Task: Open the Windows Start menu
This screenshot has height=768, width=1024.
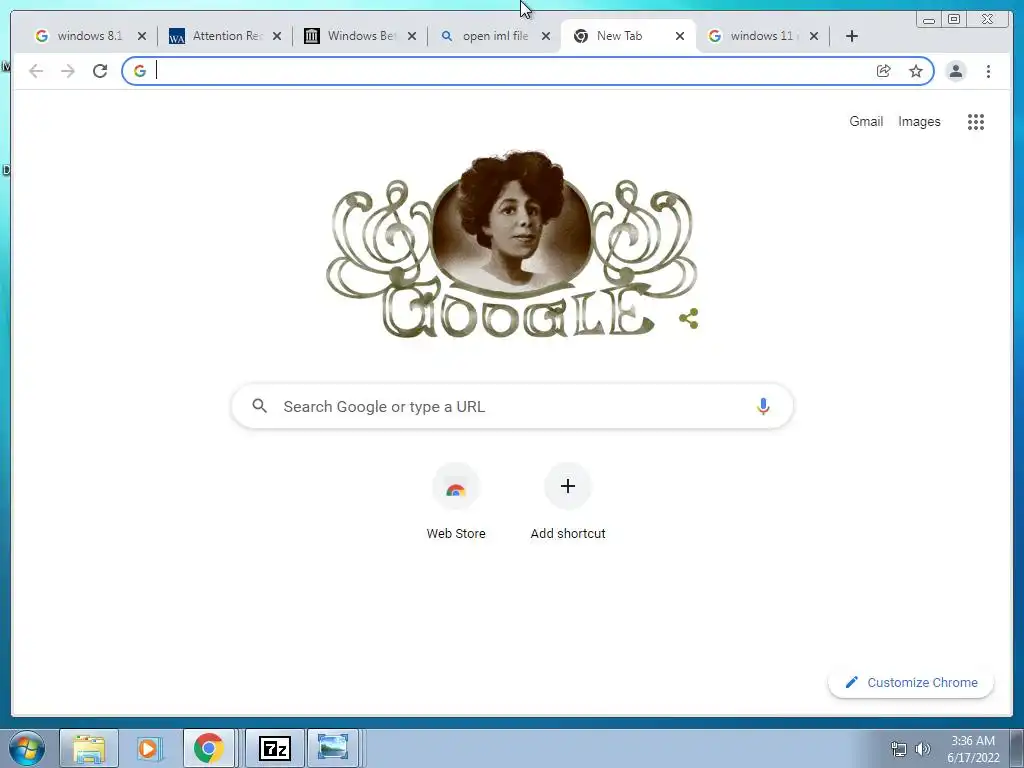Action: coord(27,748)
